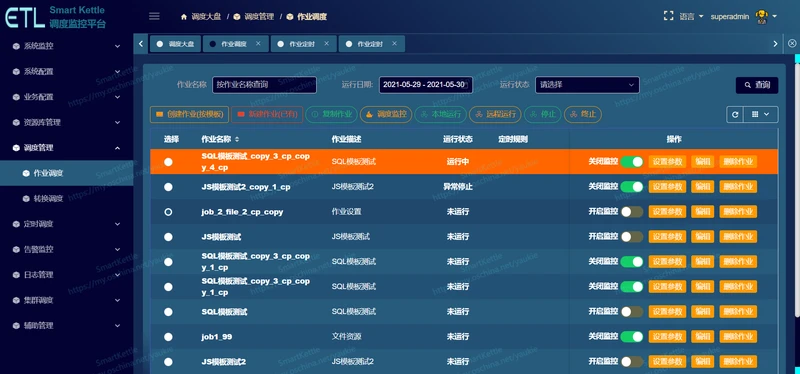Viewport: 800px width, 374px height.
Task: Click the superadmin avatar icon
Action: click(762, 17)
